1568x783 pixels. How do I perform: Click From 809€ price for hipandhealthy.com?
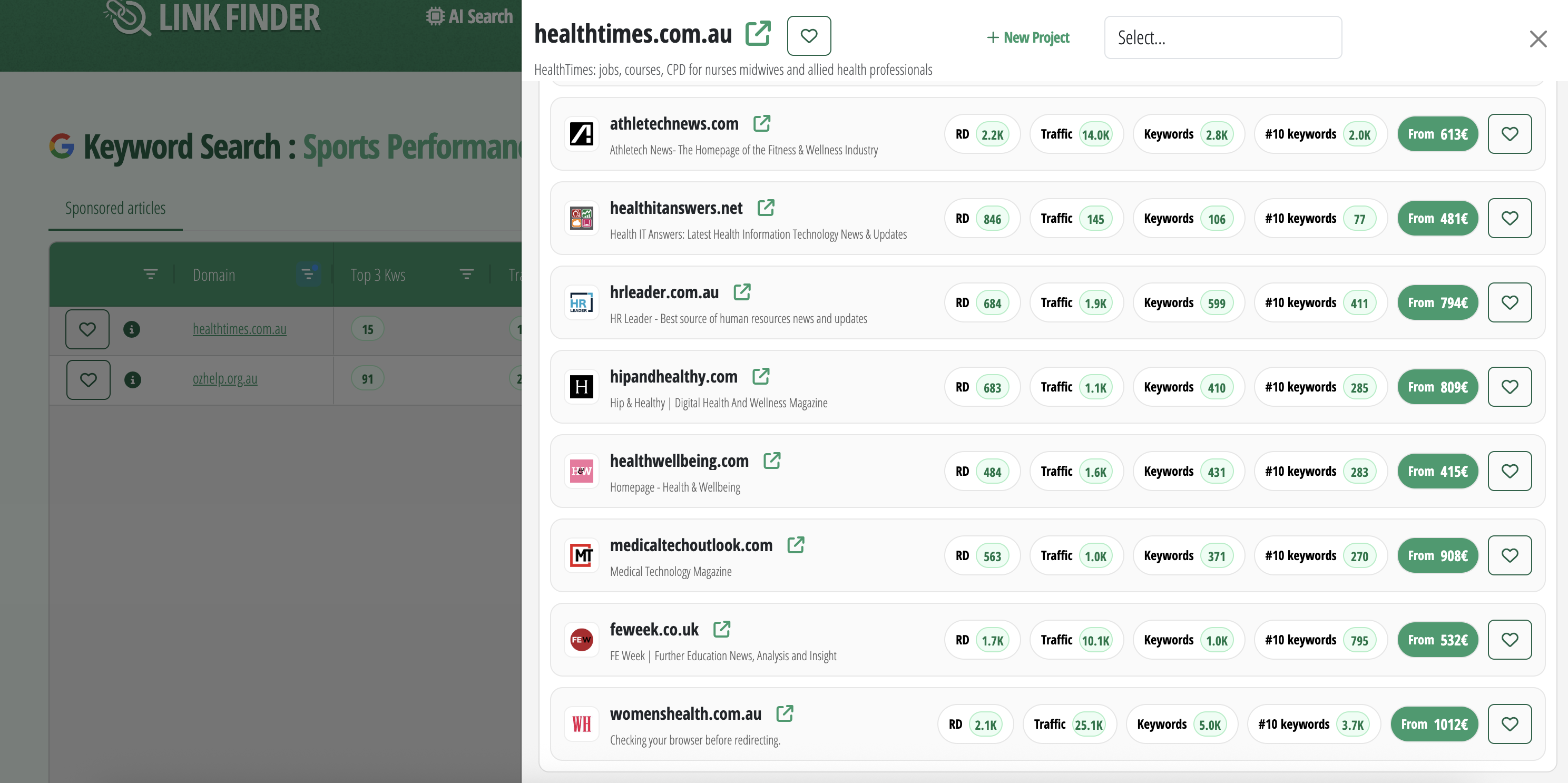(x=1438, y=387)
